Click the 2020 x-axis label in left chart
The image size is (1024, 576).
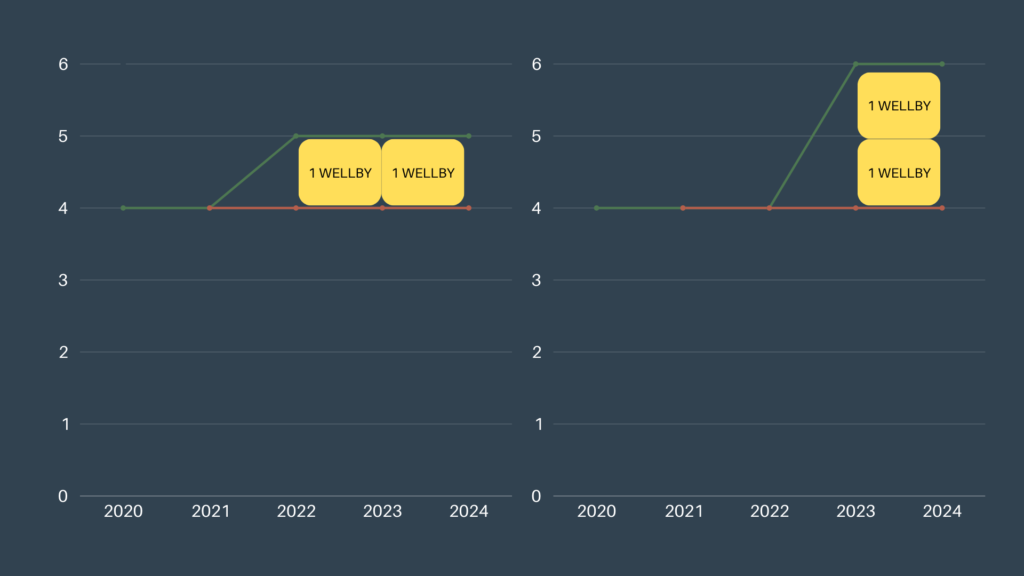point(123,511)
